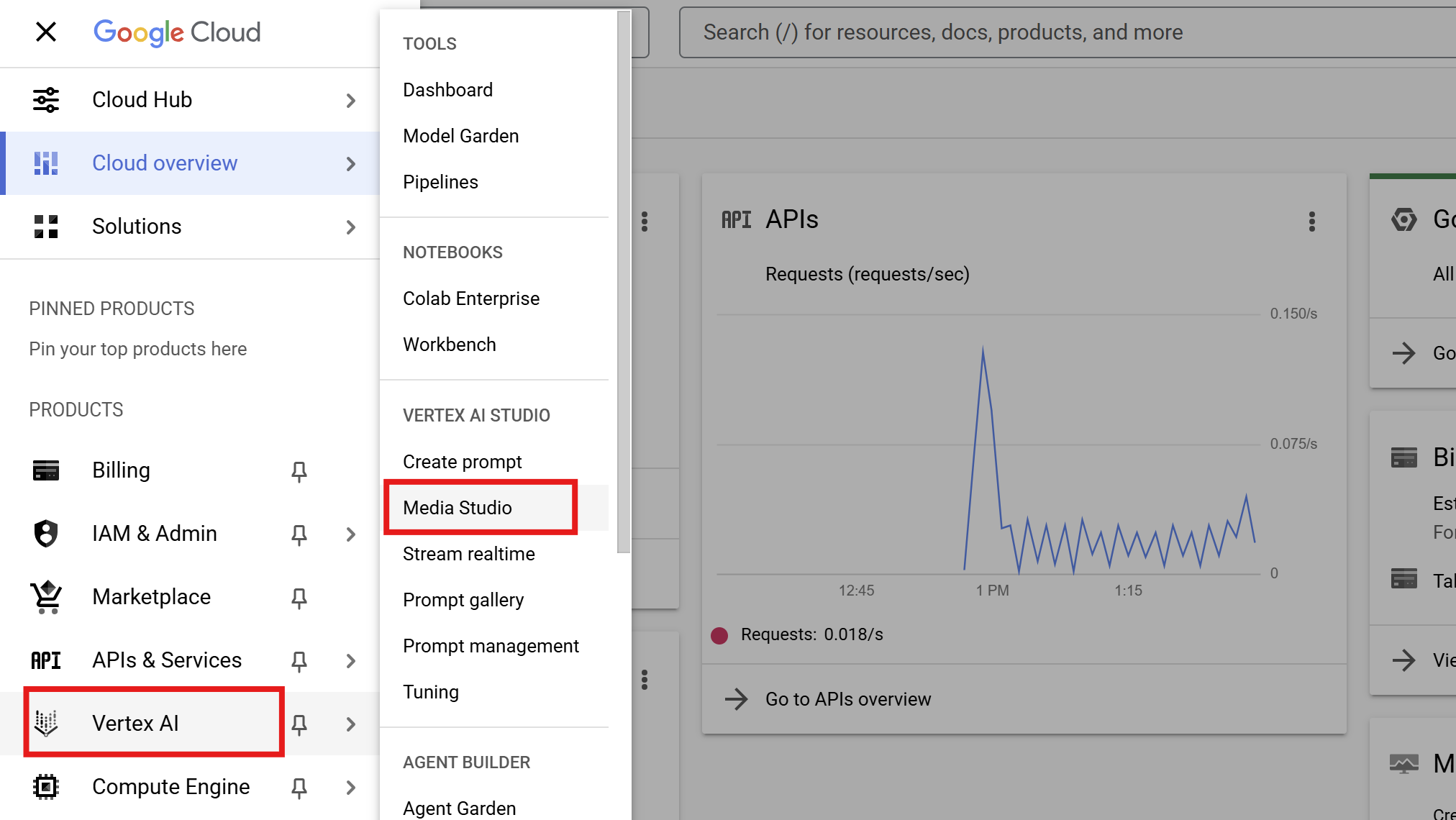
Task: Open the Solutions menu entry
Action: coord(137,227)
